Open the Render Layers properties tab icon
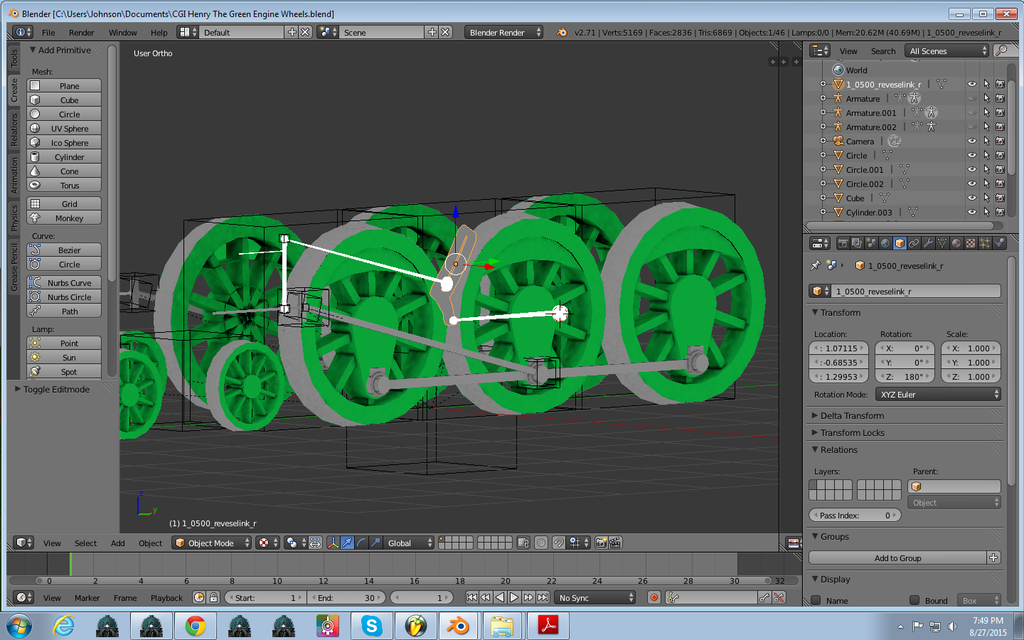Viewport: 1024px width, 640px height. [857, 243]
